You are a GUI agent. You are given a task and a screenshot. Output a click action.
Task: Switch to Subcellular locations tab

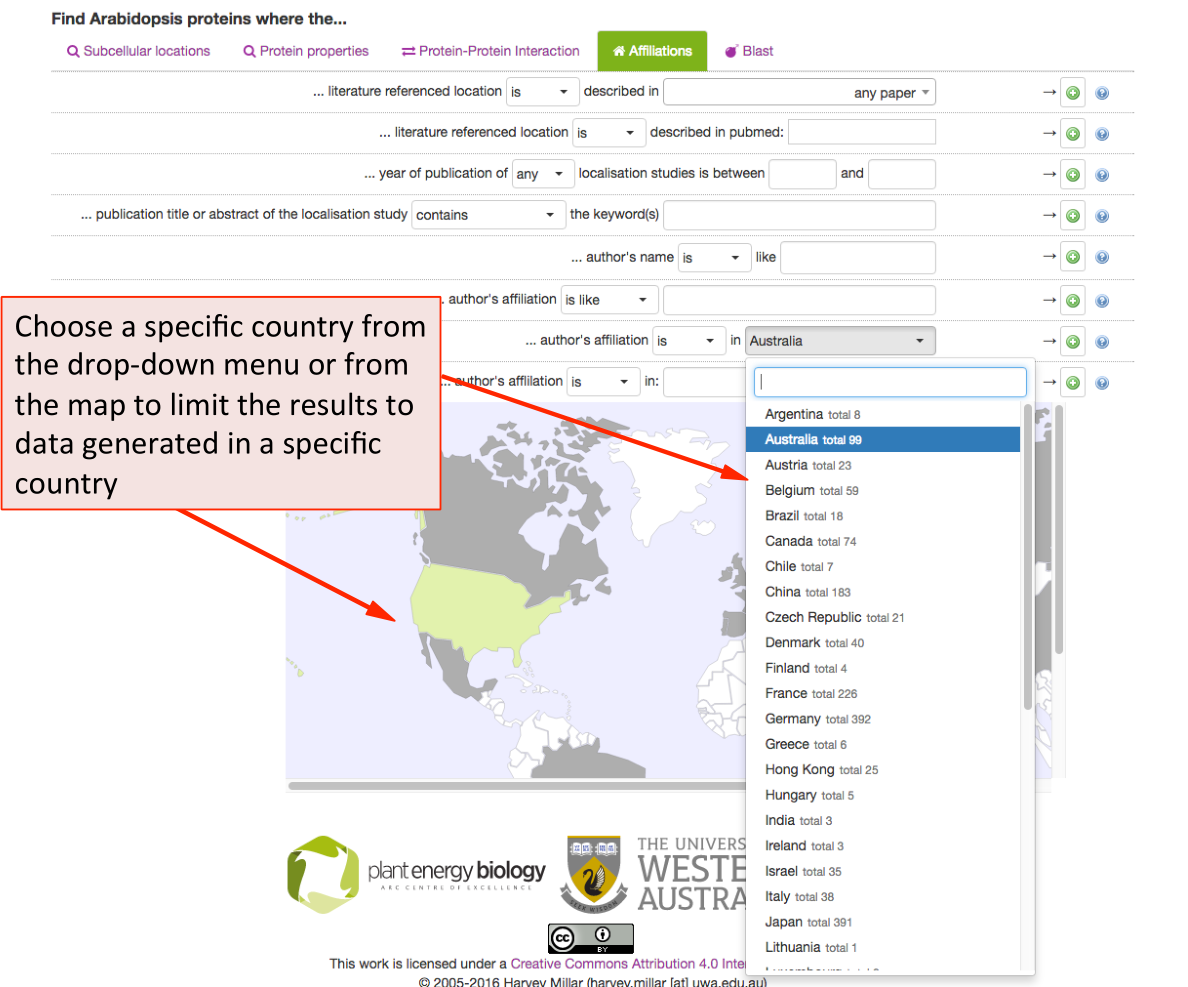click(x=138, y=51)
